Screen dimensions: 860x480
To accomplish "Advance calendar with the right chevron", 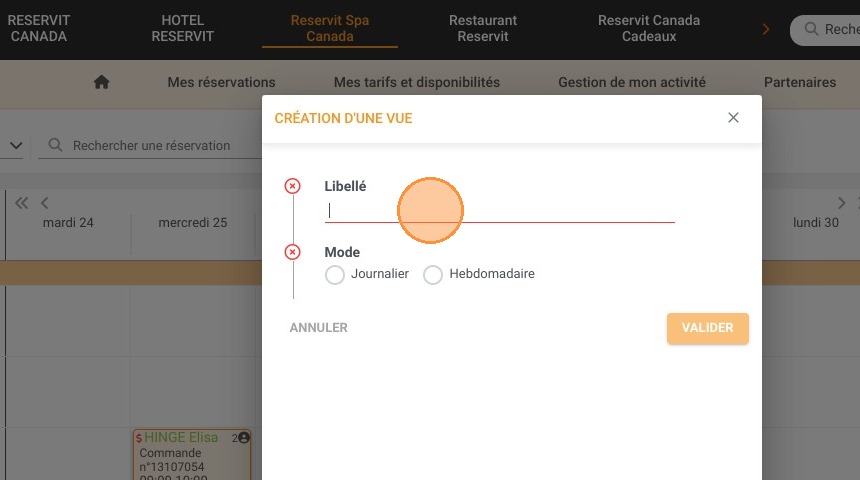I will click(841, 203).
